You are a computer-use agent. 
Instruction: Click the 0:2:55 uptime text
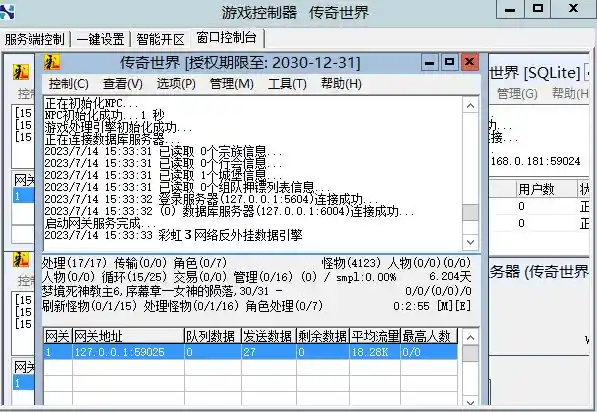click(x=411, y=306)
